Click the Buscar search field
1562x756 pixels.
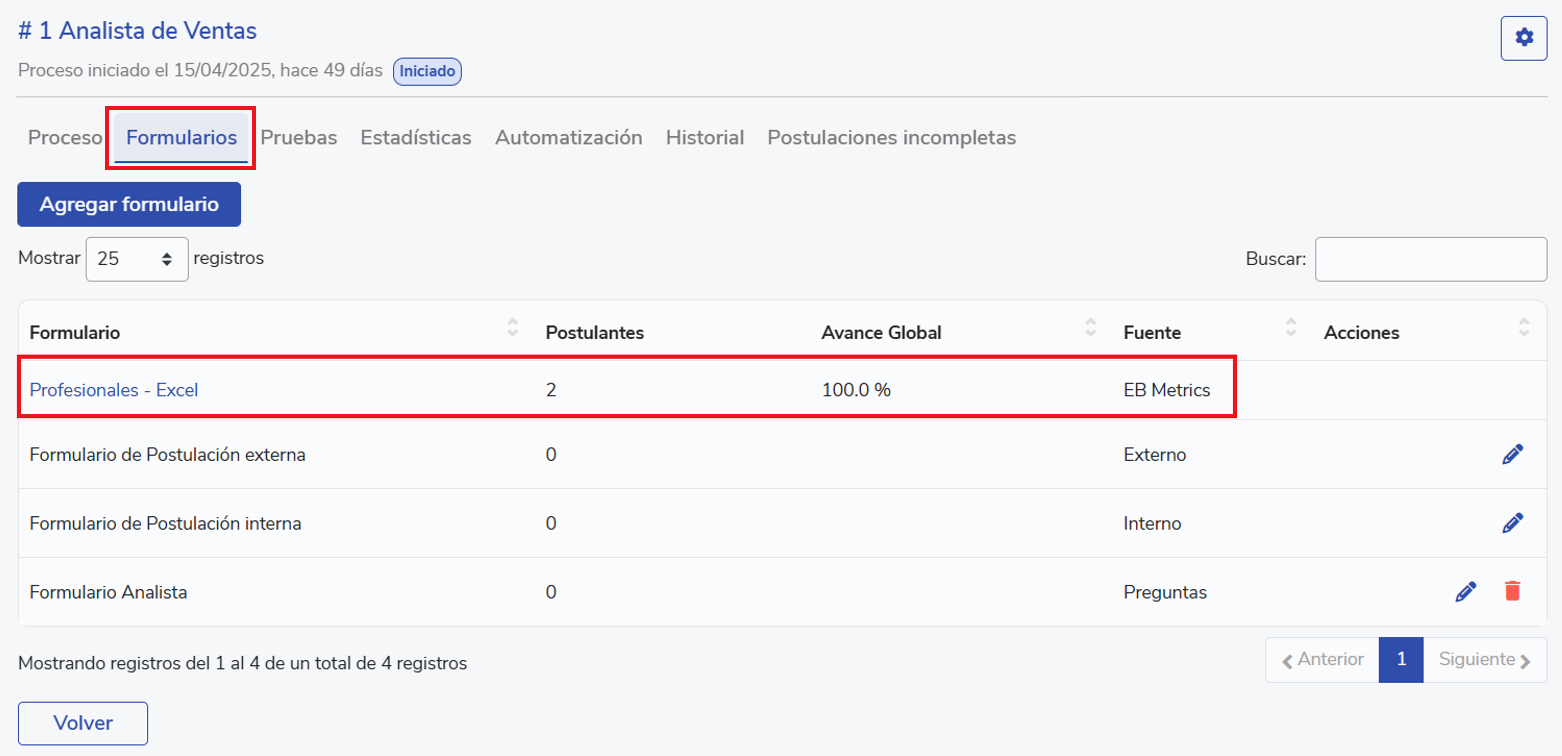point(1430,259)
